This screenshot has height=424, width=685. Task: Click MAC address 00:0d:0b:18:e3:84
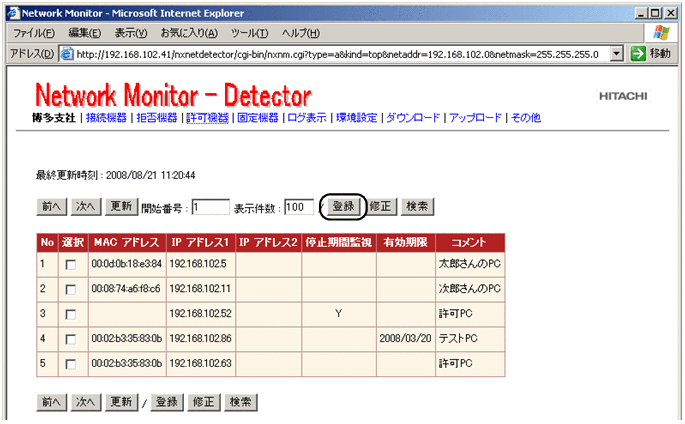127,264
